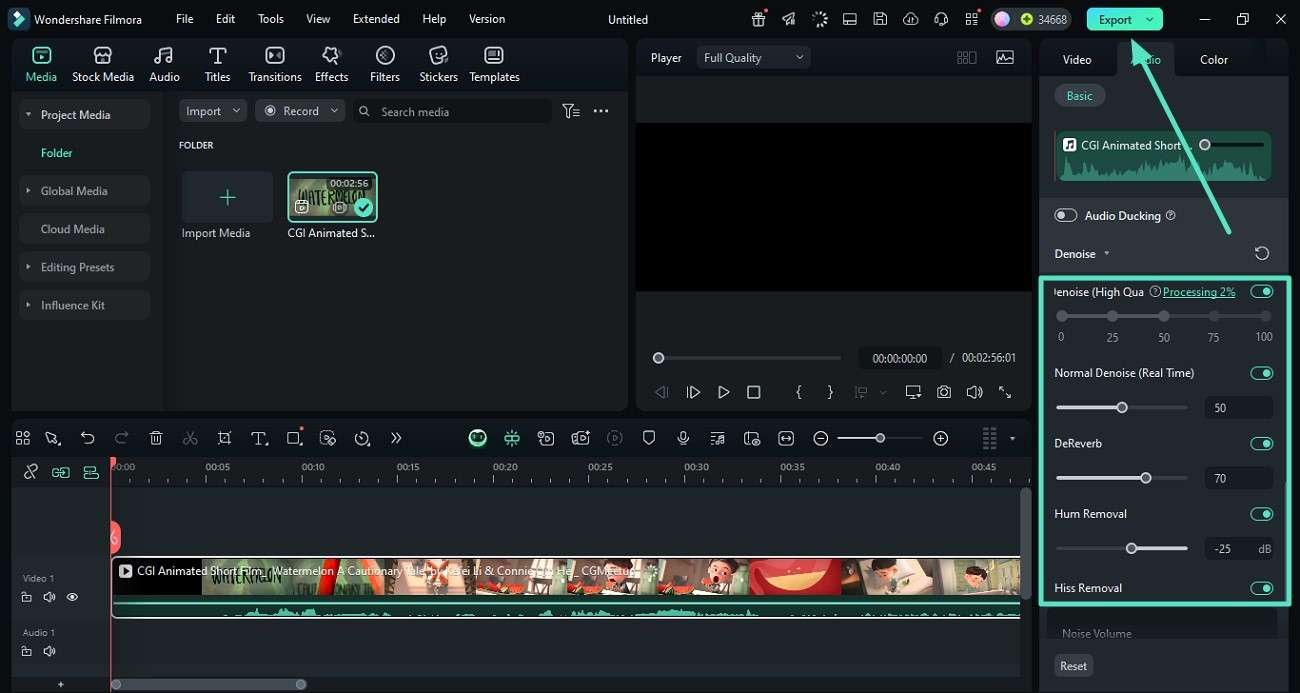Open the File menu
The image size is (1300, 693).
point(185,19)
